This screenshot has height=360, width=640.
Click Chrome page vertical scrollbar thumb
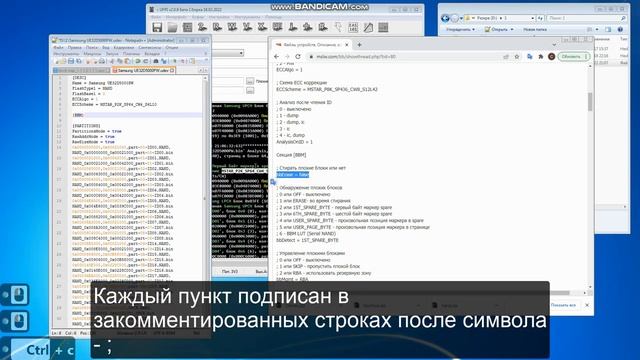point(590,102)
